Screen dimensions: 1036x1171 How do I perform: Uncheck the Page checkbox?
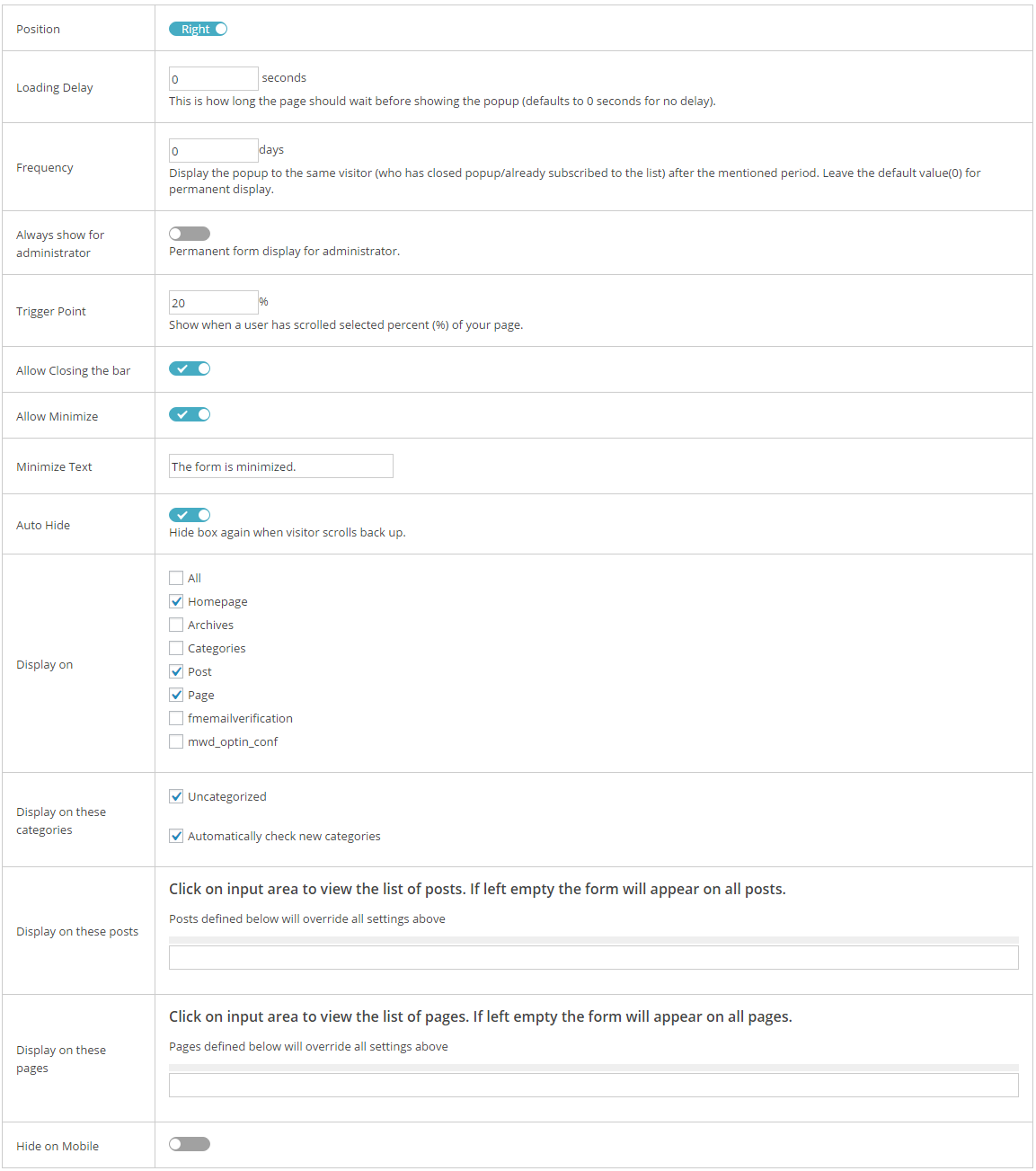(x=176, y=695)
